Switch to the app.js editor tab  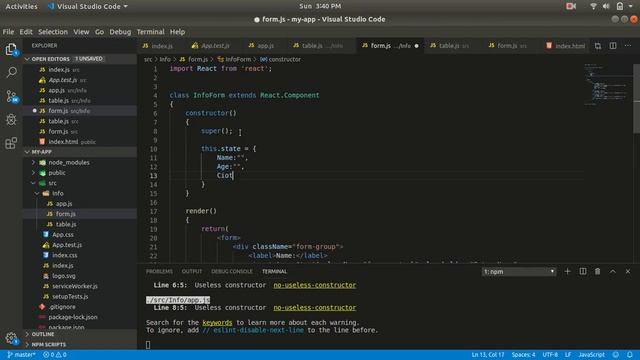261,46
